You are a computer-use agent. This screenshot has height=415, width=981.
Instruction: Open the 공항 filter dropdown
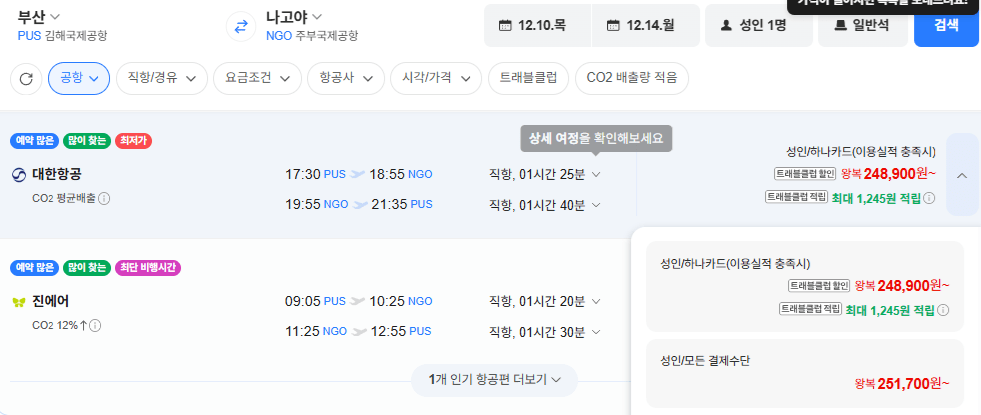point(79,78)
